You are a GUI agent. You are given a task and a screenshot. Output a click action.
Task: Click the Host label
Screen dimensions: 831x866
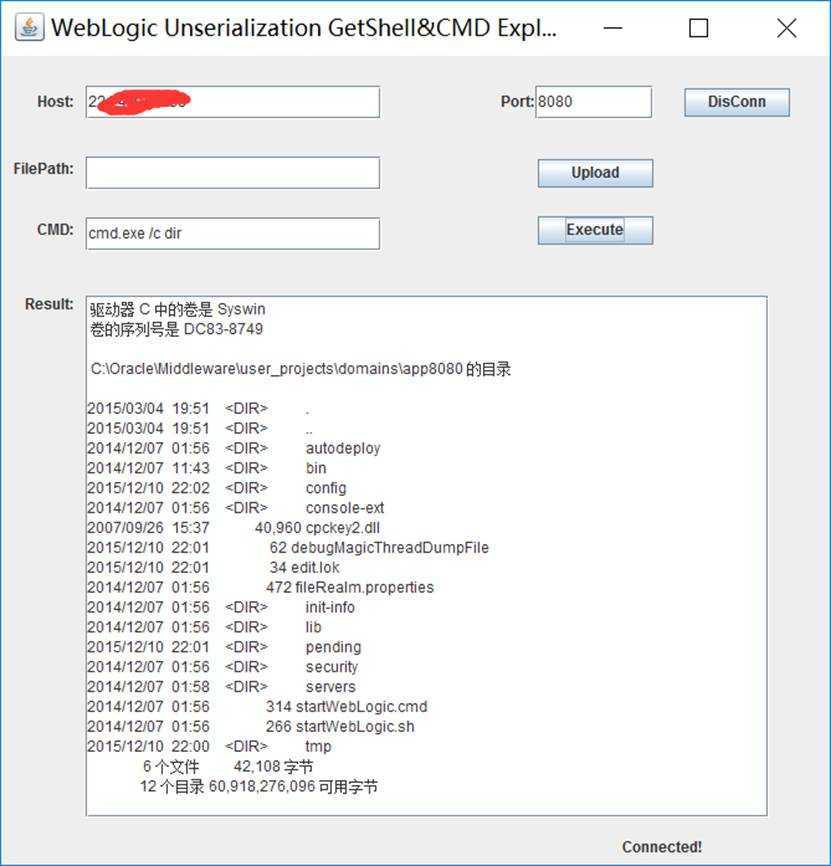55,102
